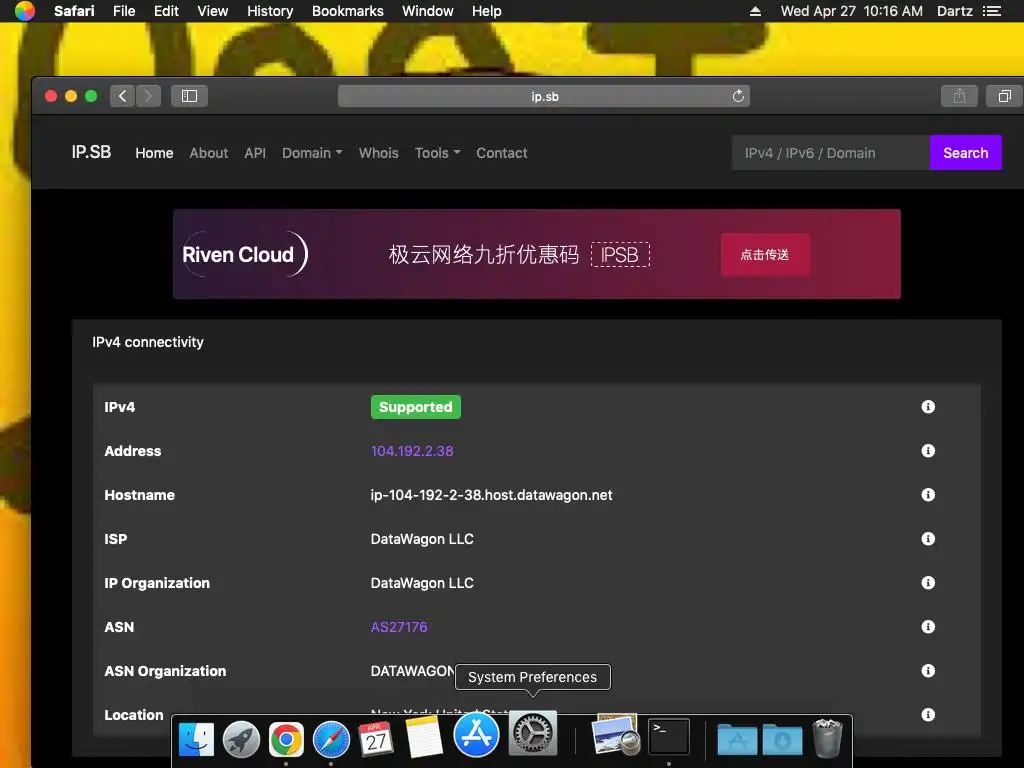This screenshot has height=768, width=1024.
Task: Expand the Domain dropdown in navbar
Action: (x=312, y=153)
